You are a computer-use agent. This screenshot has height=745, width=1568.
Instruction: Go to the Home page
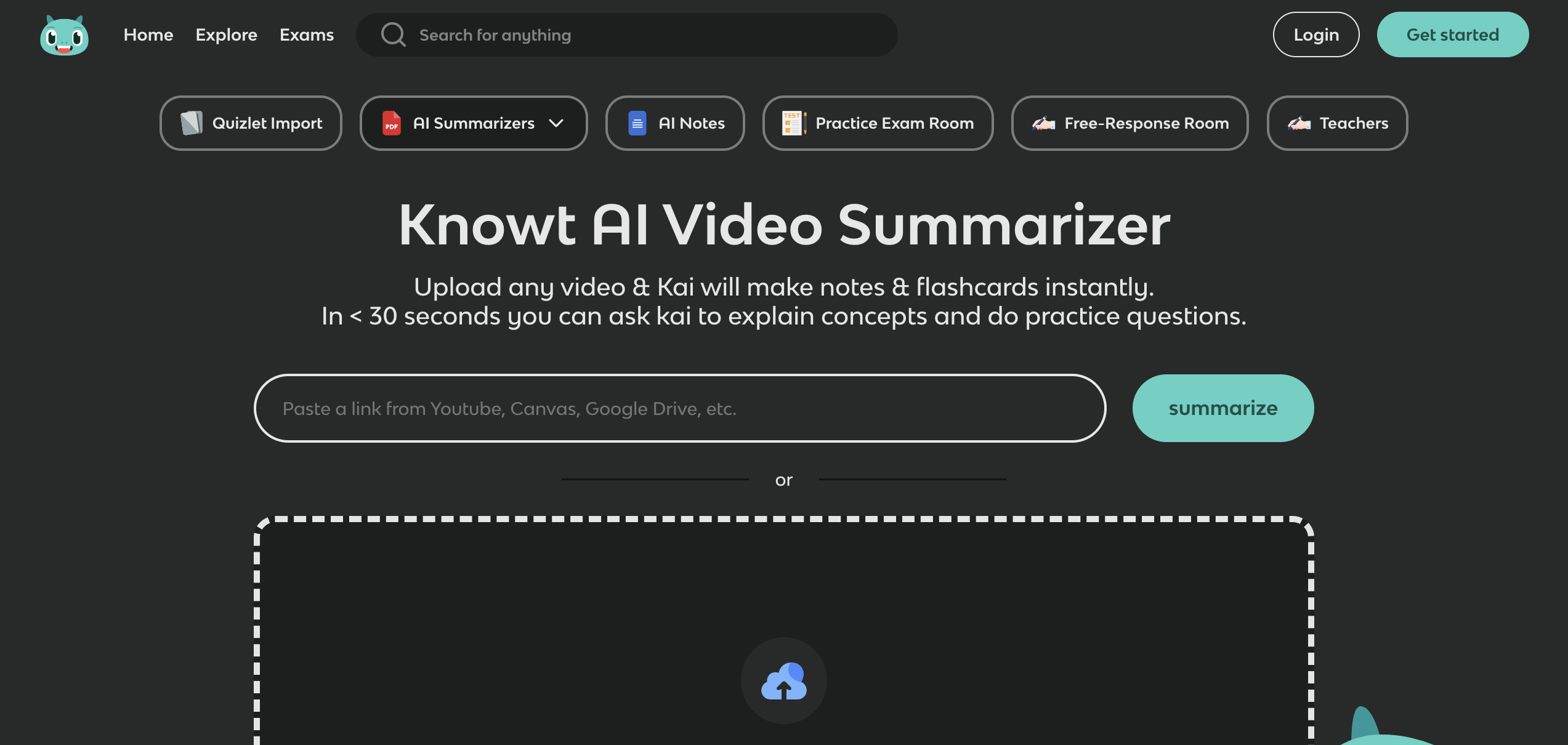148,34
